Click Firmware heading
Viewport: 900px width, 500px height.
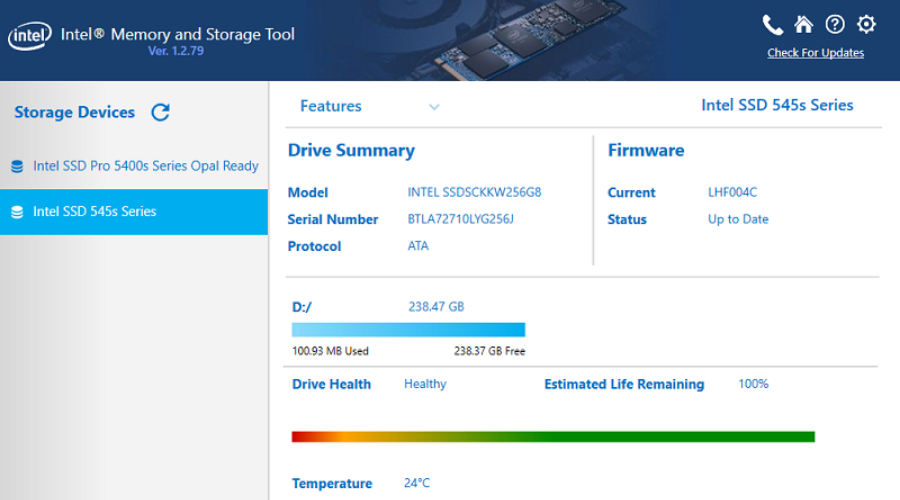point(646,150)
